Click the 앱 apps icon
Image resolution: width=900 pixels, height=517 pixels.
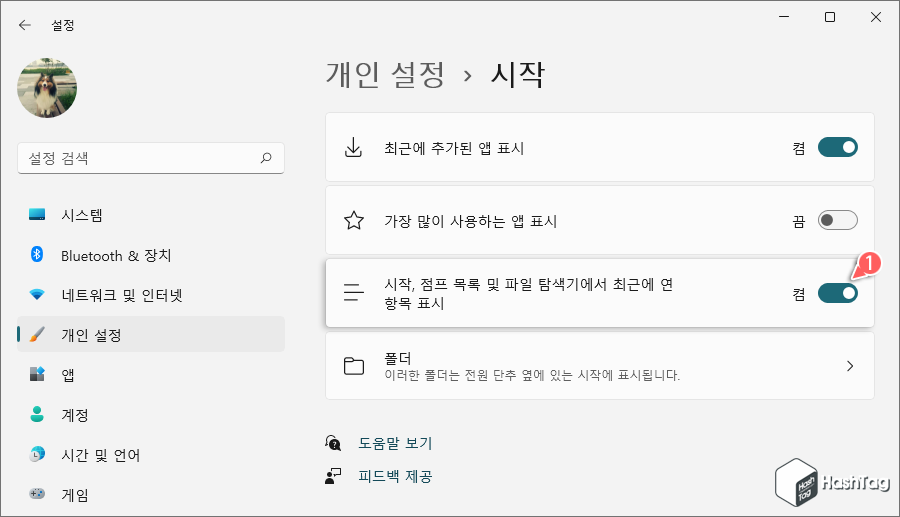(37, 374)
